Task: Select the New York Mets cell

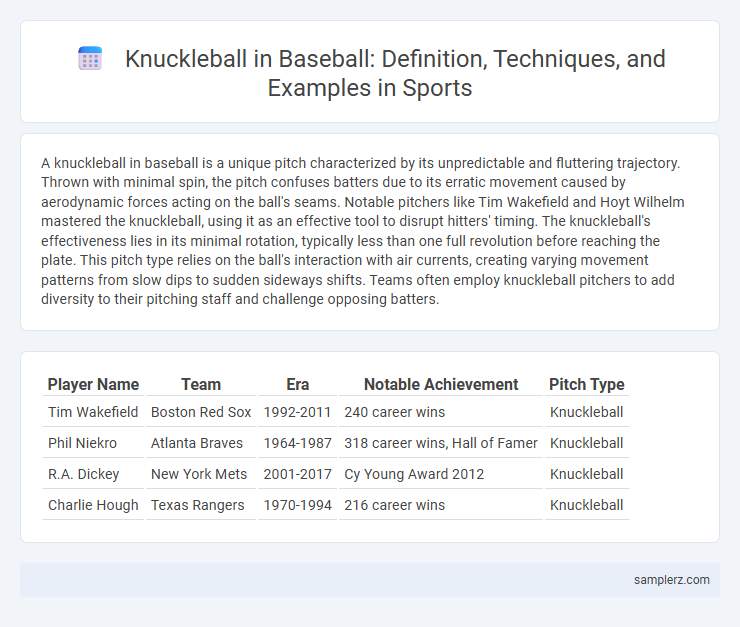Action: pyautogui.click(x=201, y=474)
